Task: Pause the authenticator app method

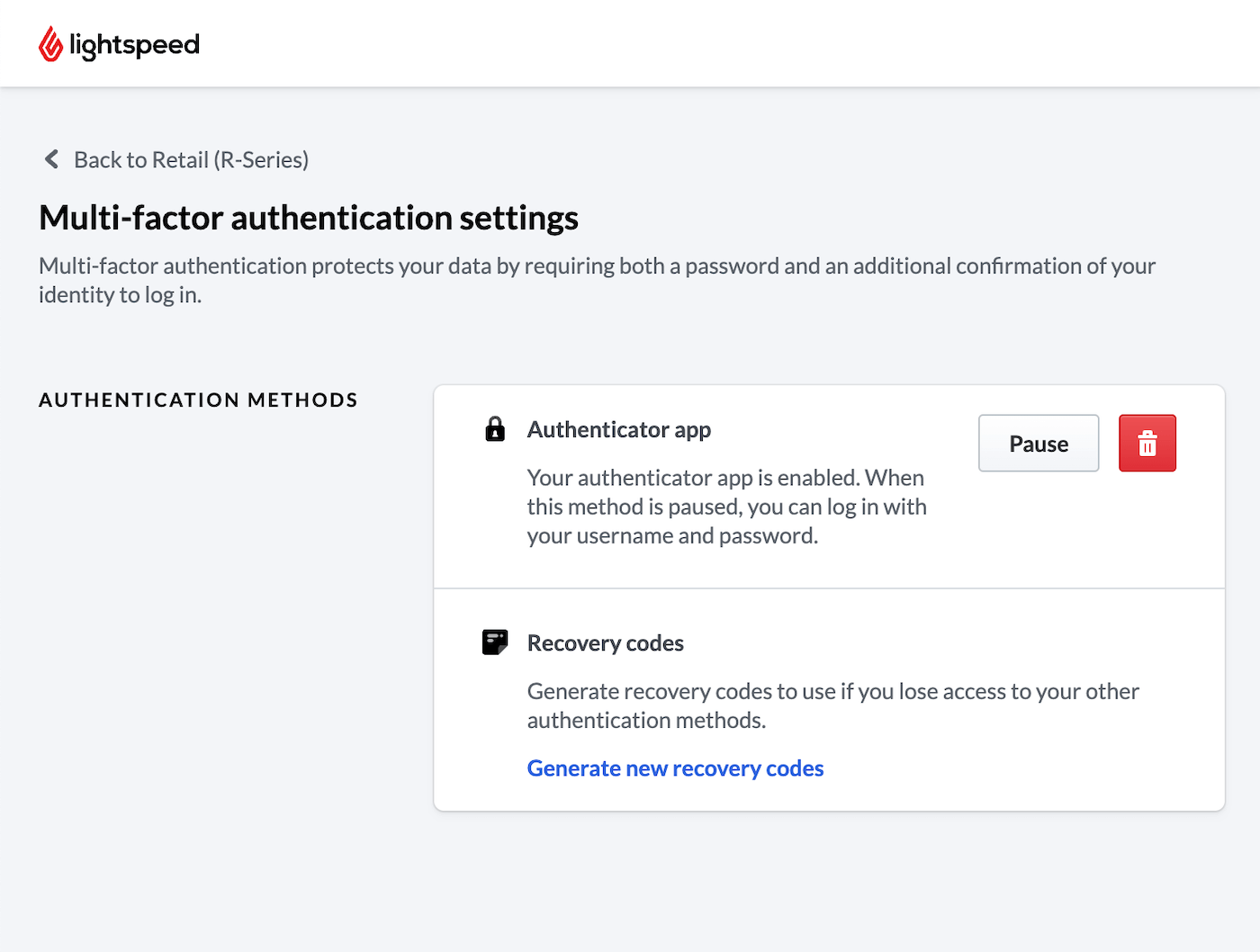Action: coord(1039,443)
